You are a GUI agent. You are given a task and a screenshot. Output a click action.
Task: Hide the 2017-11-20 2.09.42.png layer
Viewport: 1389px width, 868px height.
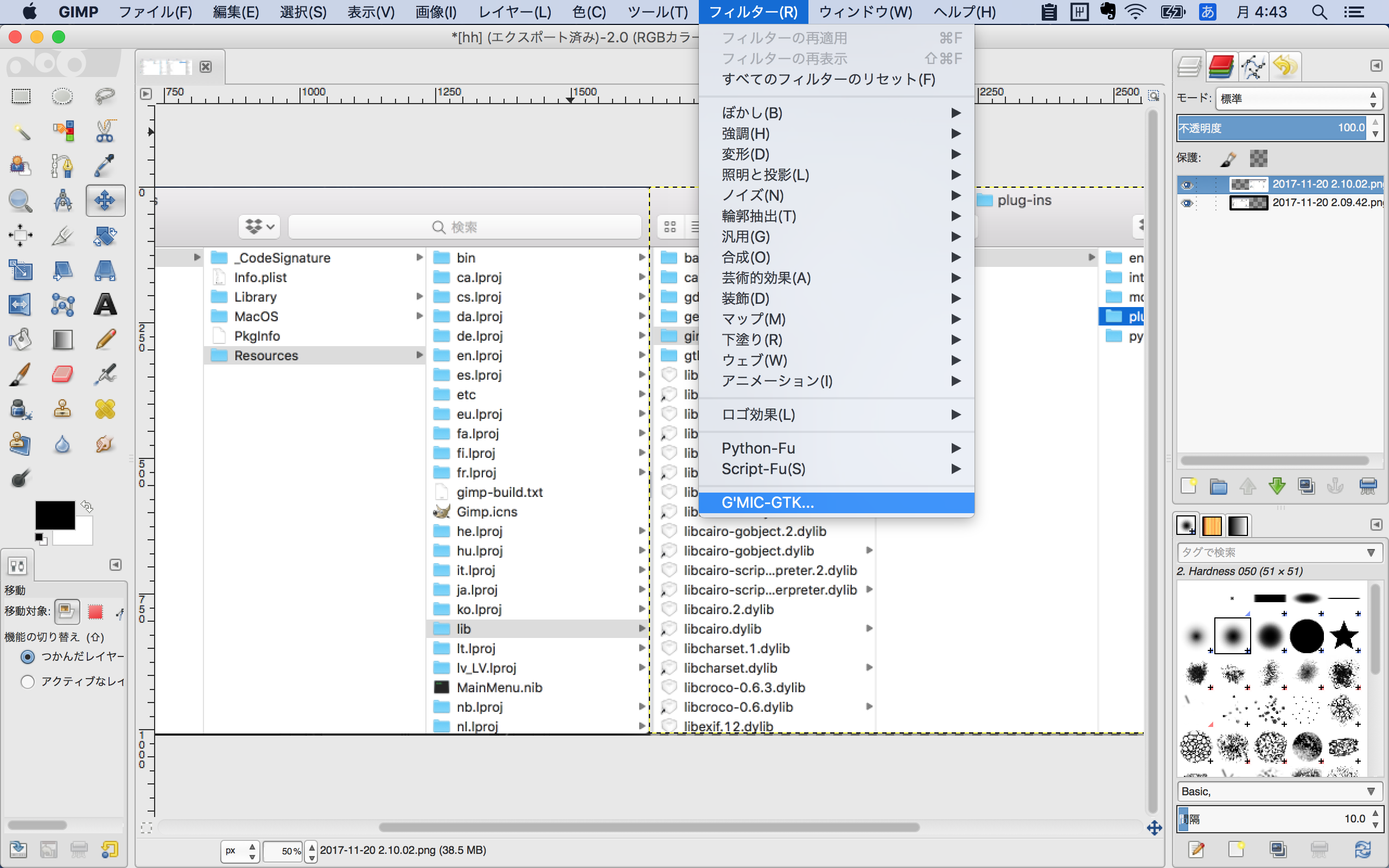click(x=1187, y=203)
